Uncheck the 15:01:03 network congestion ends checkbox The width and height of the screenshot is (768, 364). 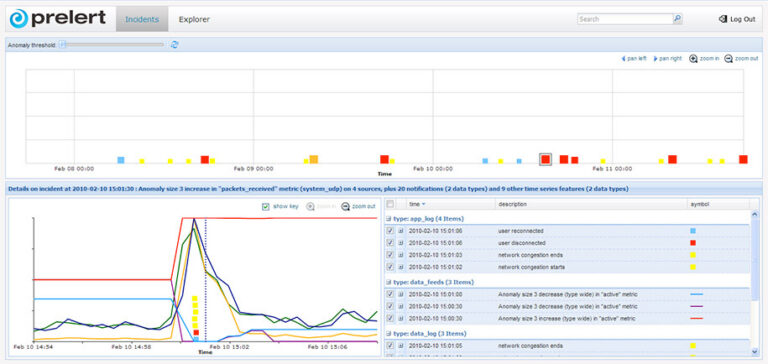390,255
